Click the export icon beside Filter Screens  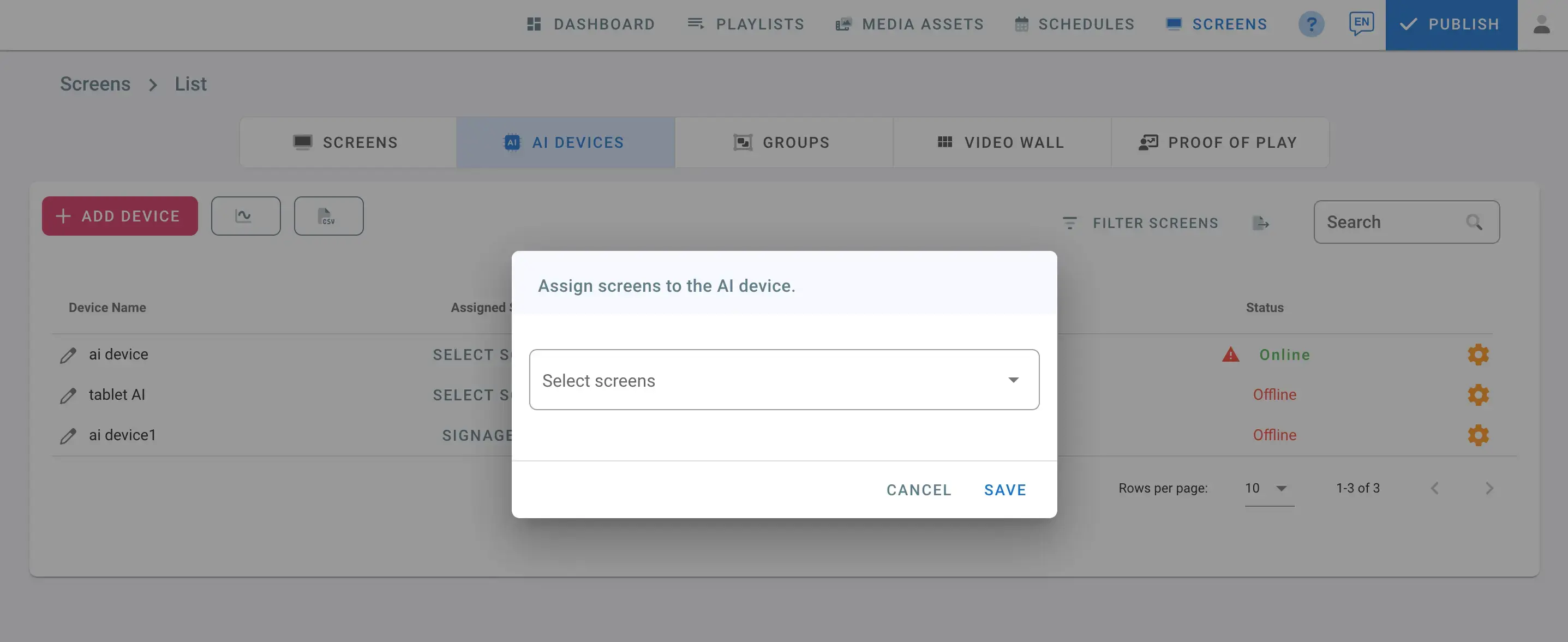click(1261, 223)
